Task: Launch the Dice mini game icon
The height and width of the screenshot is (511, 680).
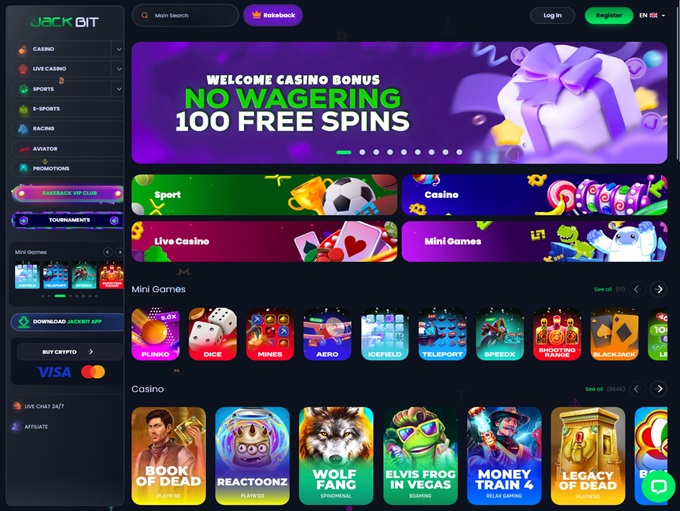Action: [x=212, y=334]
